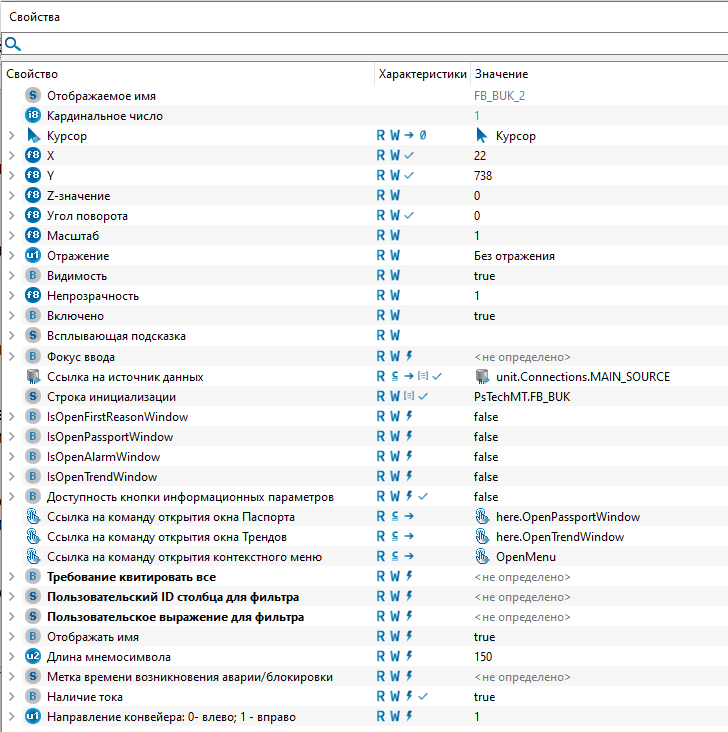Click the search magnifier icon

[12, 44]
